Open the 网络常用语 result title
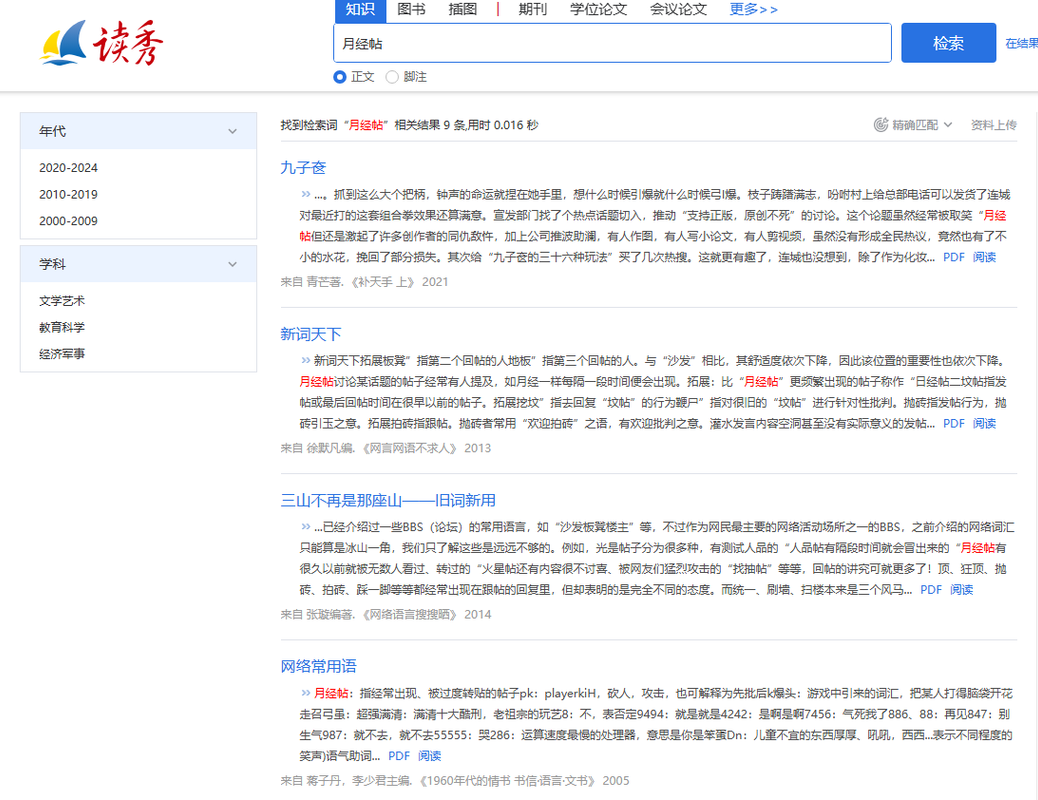This screenshot has height=800, width=1038. 318,666
